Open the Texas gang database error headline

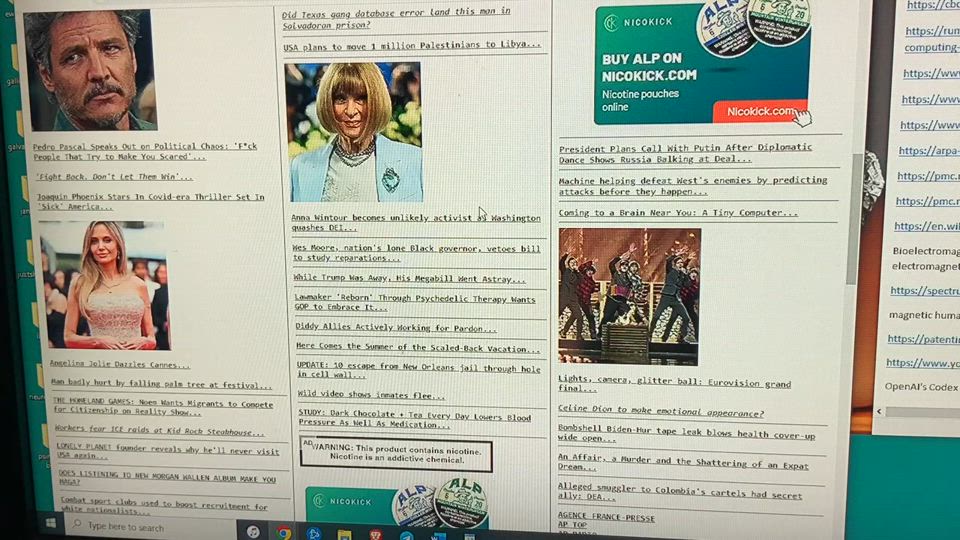click(396, 18)
